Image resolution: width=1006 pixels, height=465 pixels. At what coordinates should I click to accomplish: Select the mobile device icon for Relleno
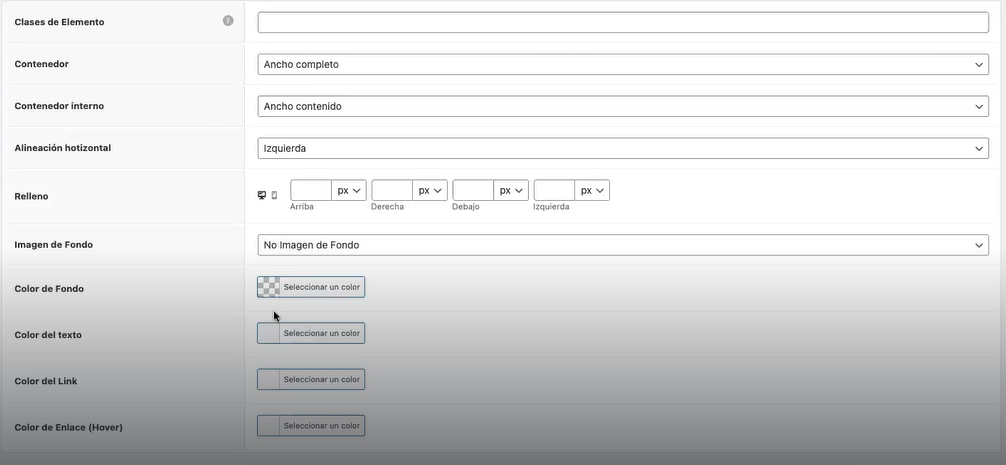point(275,195)
